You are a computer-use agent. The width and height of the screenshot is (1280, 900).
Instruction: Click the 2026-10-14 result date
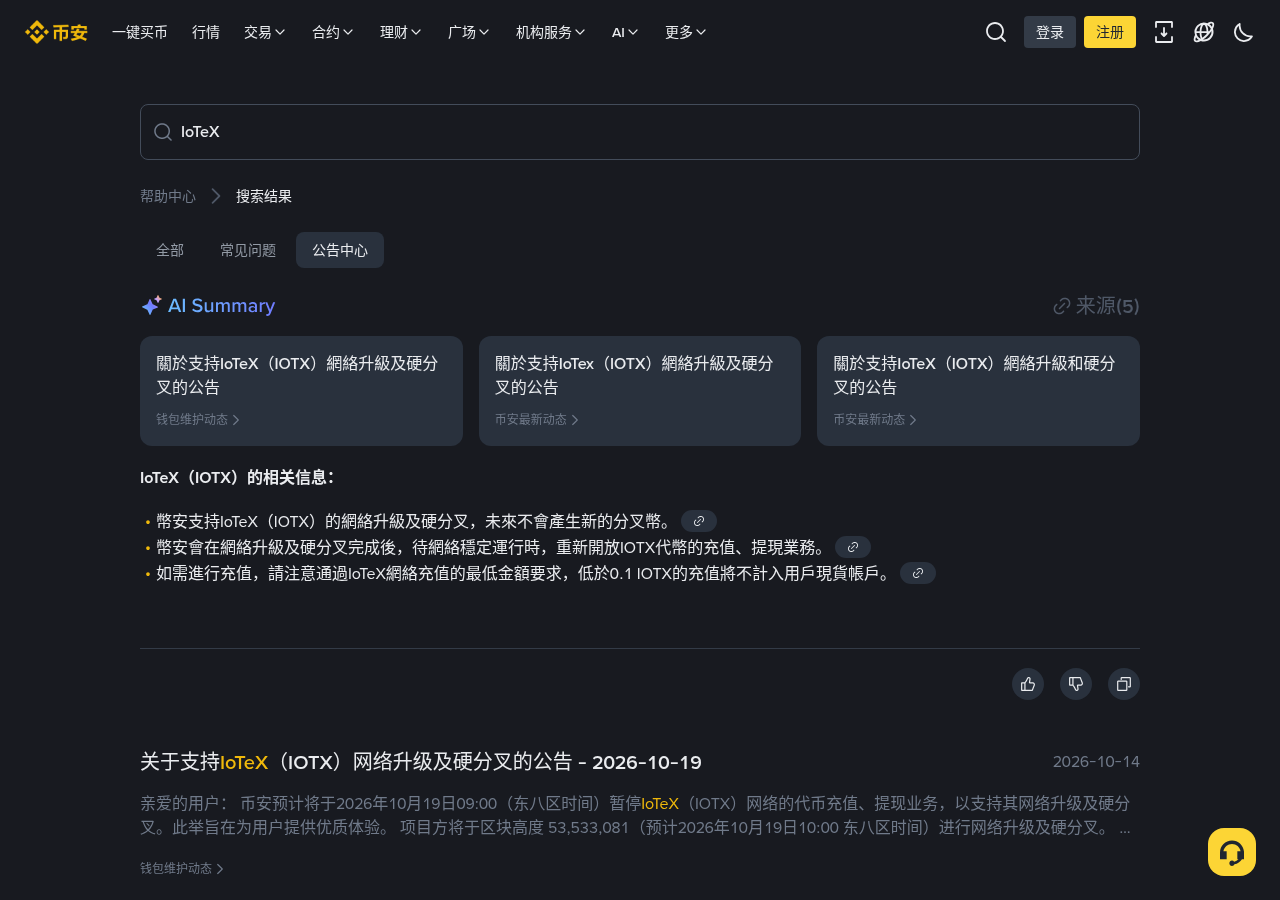pos(1096,762)
